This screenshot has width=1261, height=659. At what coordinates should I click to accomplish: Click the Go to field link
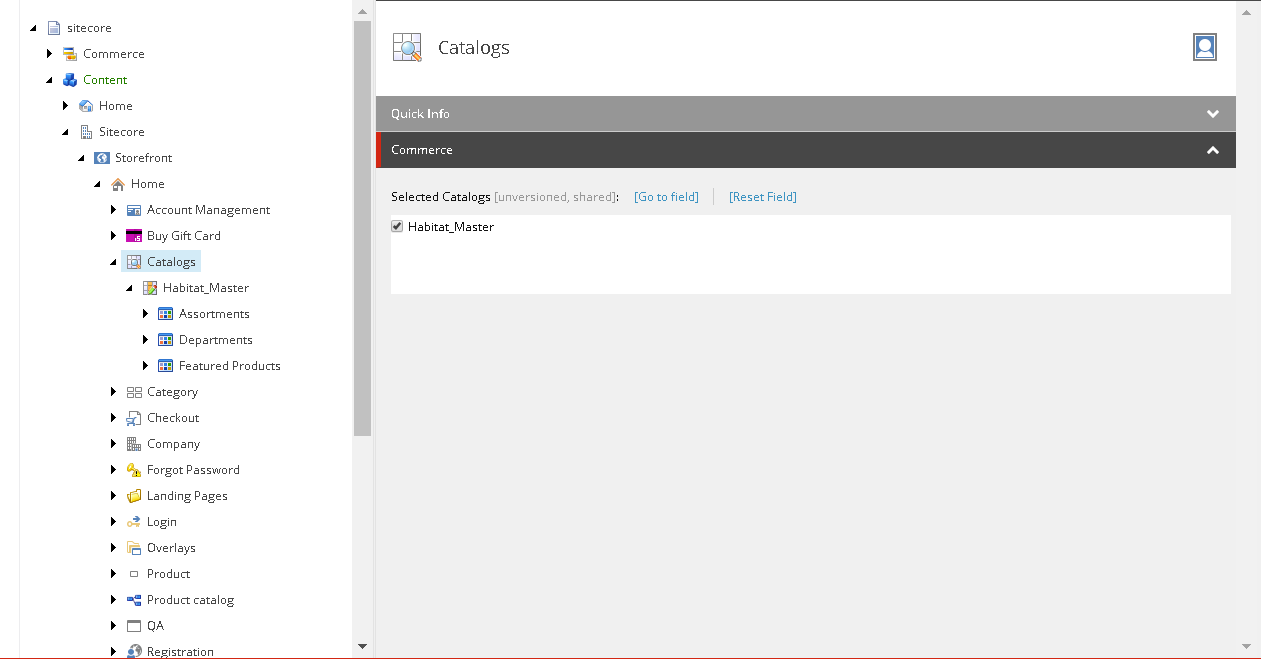(665, 196)
